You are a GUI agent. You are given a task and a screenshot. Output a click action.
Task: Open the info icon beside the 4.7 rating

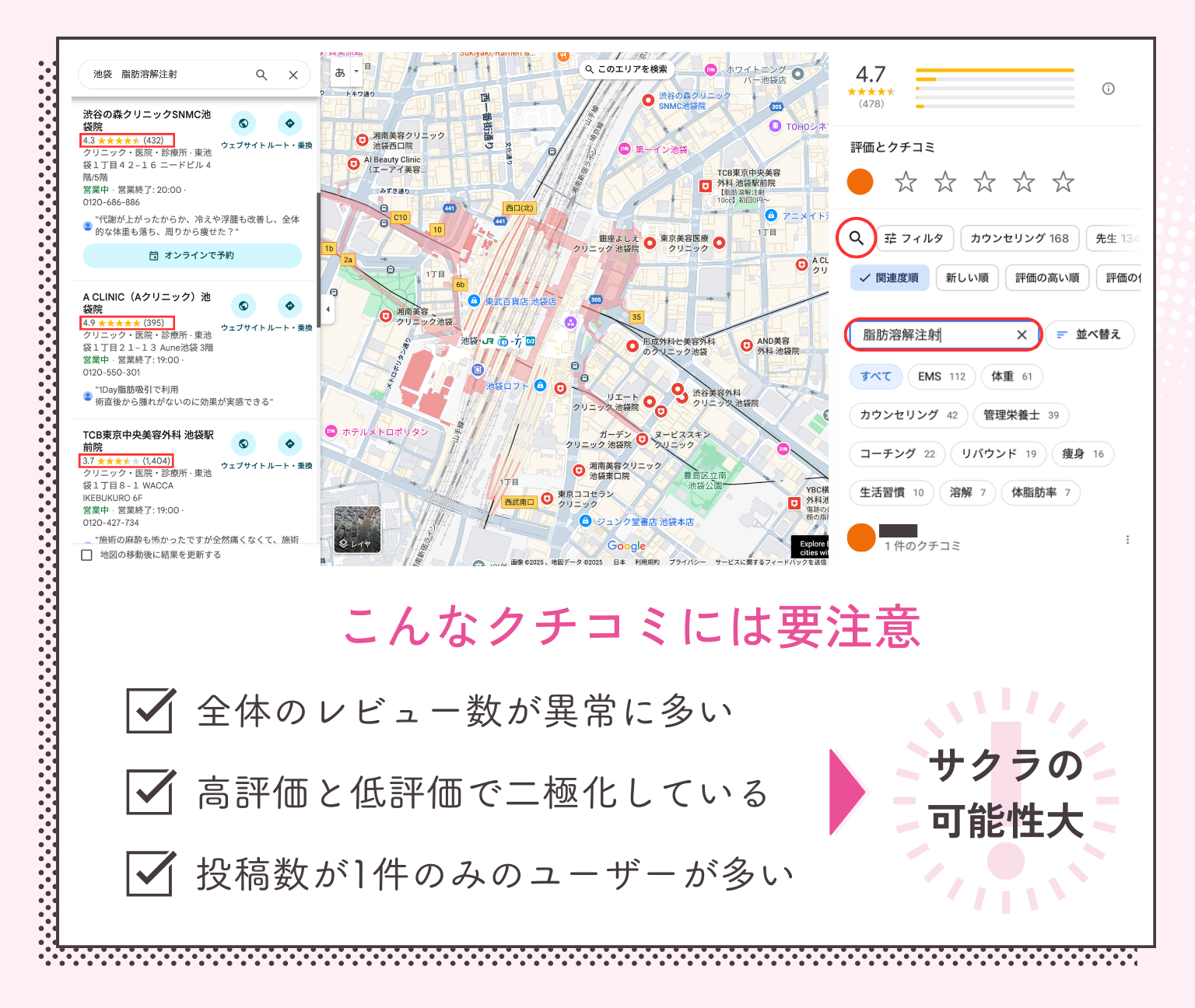pyautogui.click(x=1108, y=89)
